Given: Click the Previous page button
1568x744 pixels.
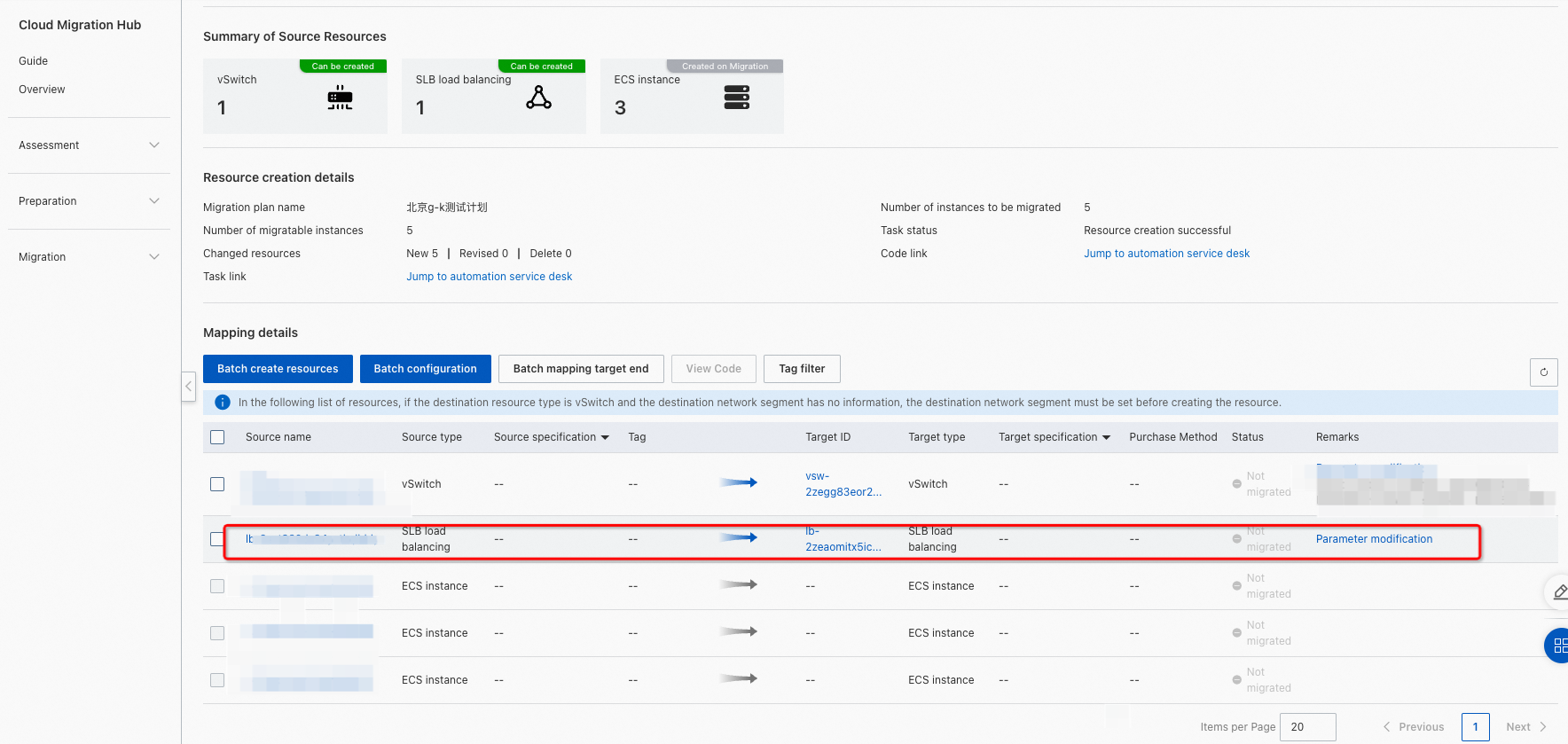Looking at the screenshot, I should coord(1413,727).
